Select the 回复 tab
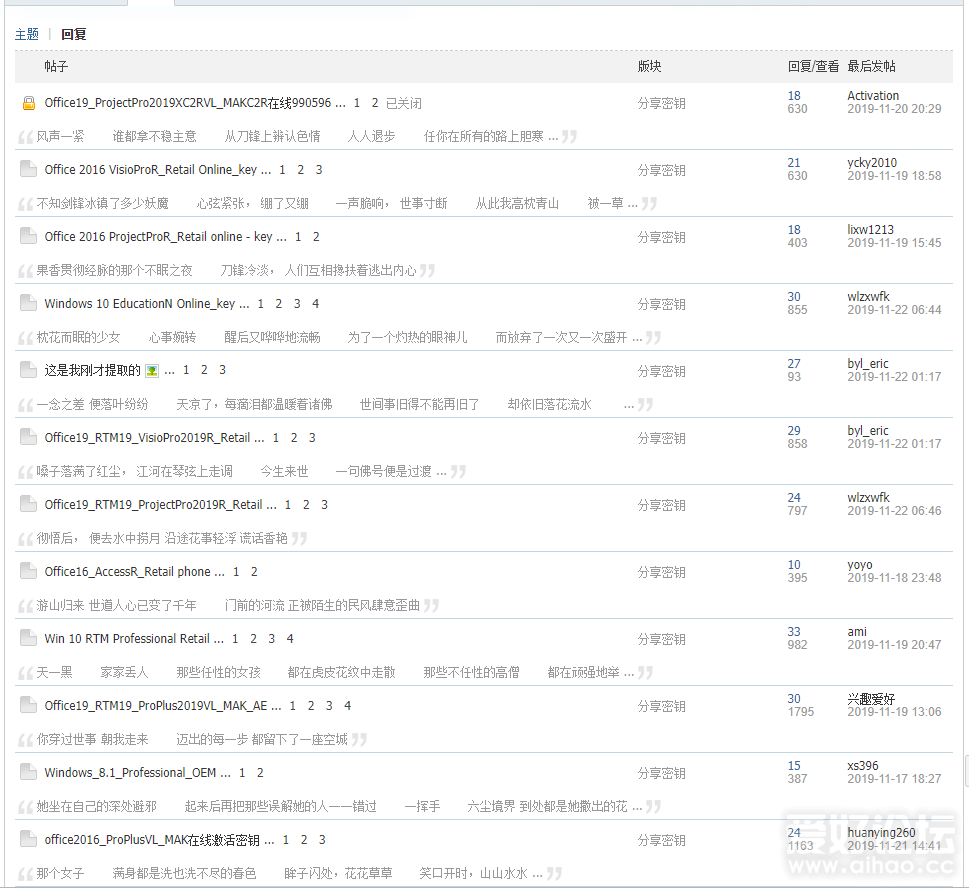 tap(73, 33)
